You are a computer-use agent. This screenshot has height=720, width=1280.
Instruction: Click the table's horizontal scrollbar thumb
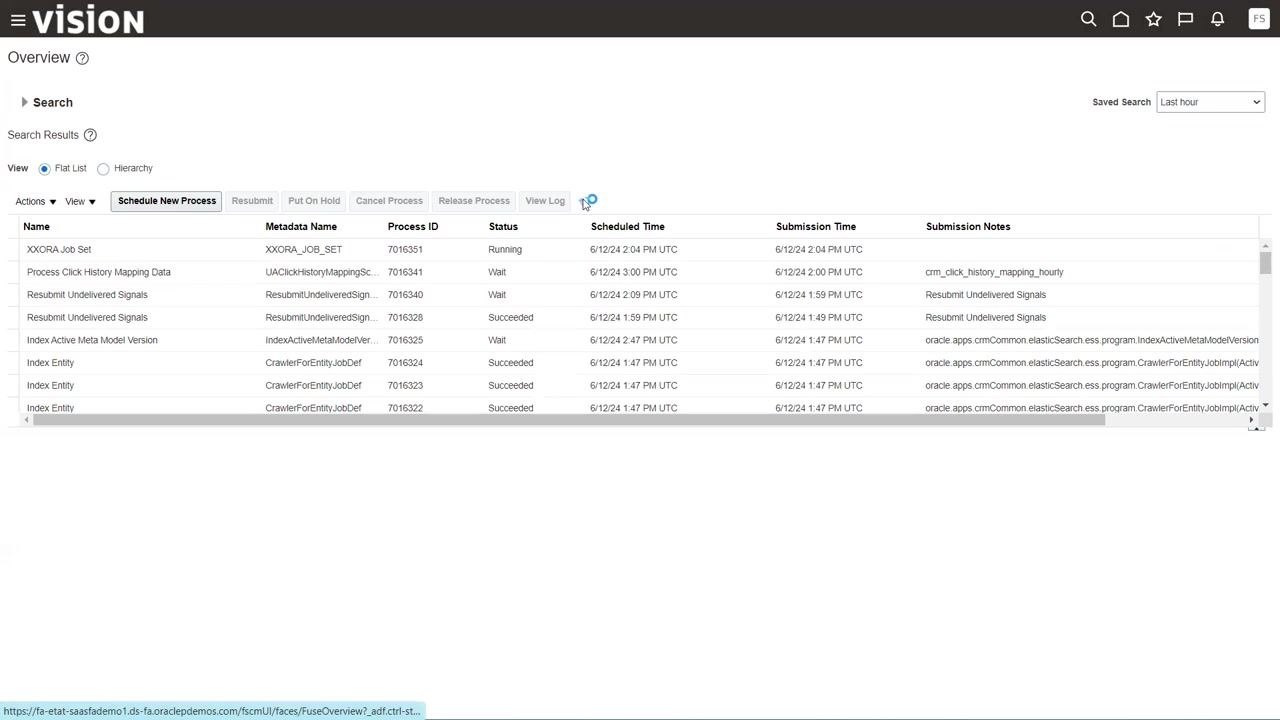(569, 420)
